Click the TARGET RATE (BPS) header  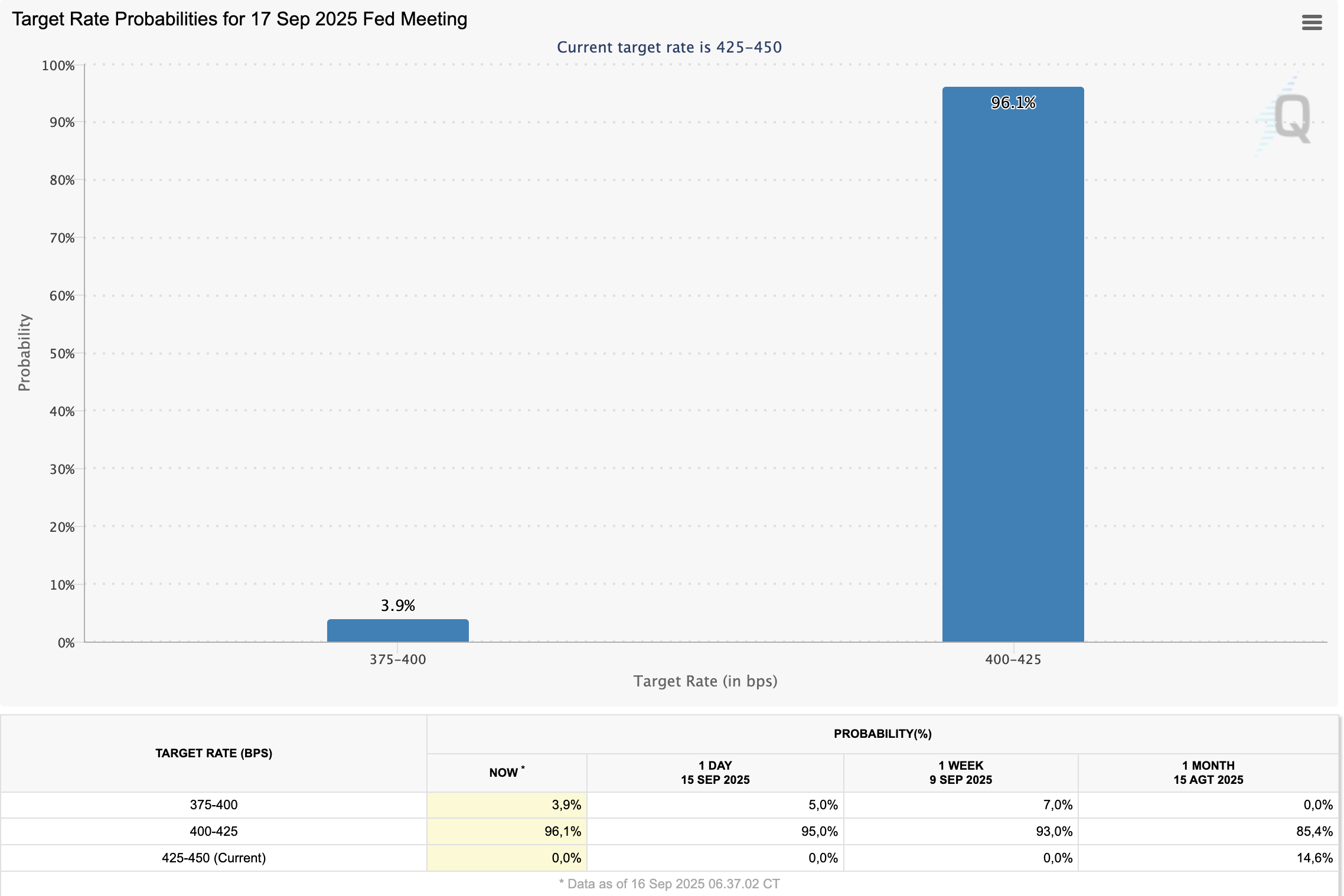[x=213, y=753]
